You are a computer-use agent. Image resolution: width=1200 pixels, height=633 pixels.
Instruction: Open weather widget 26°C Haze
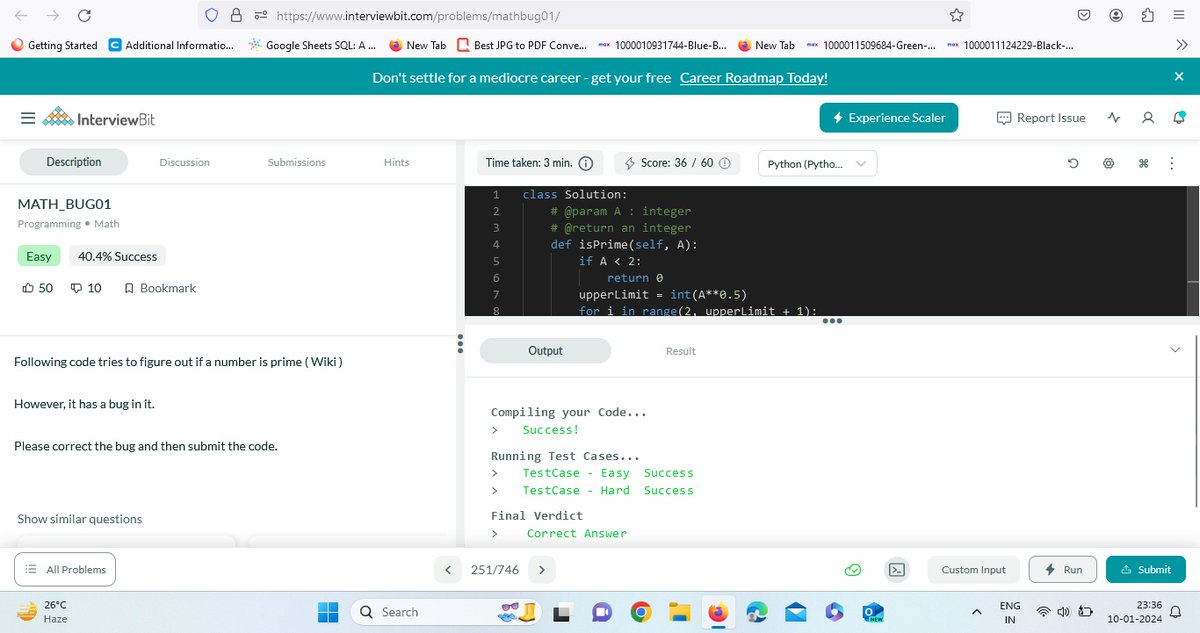point(44,611)
